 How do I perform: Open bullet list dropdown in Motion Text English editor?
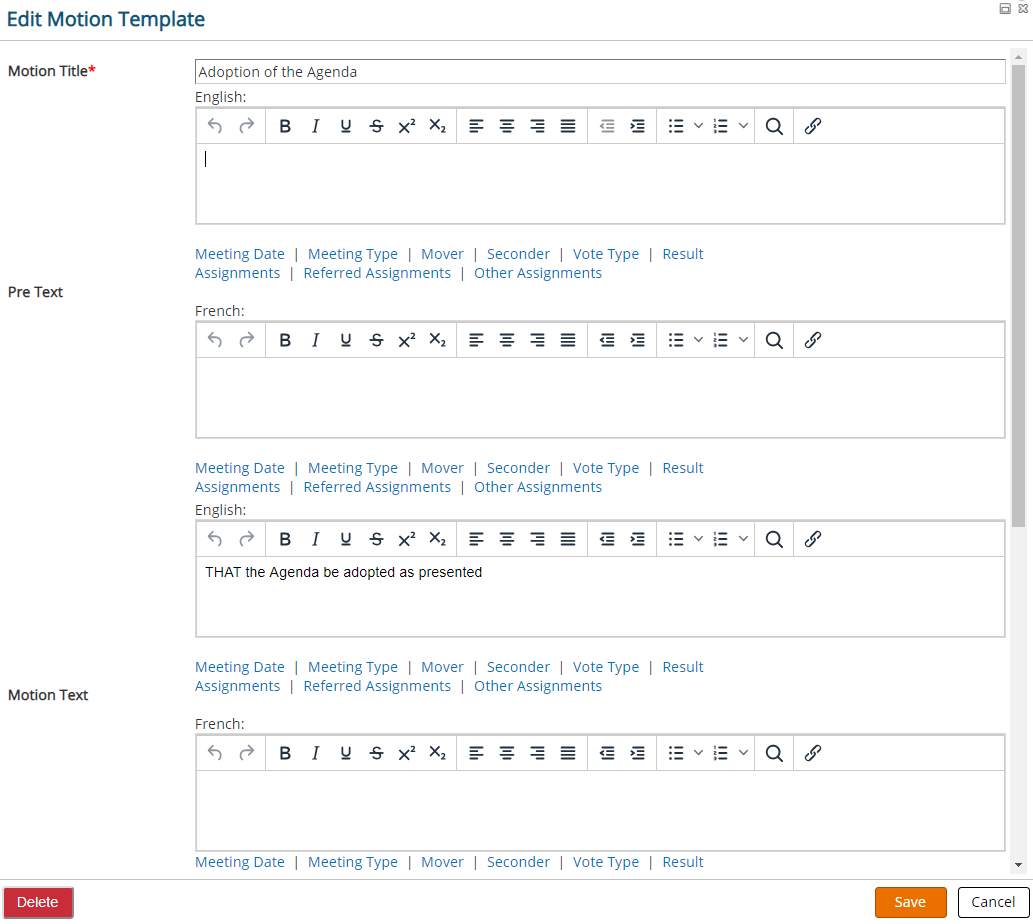pyautogui.click(x=698, y=539)
